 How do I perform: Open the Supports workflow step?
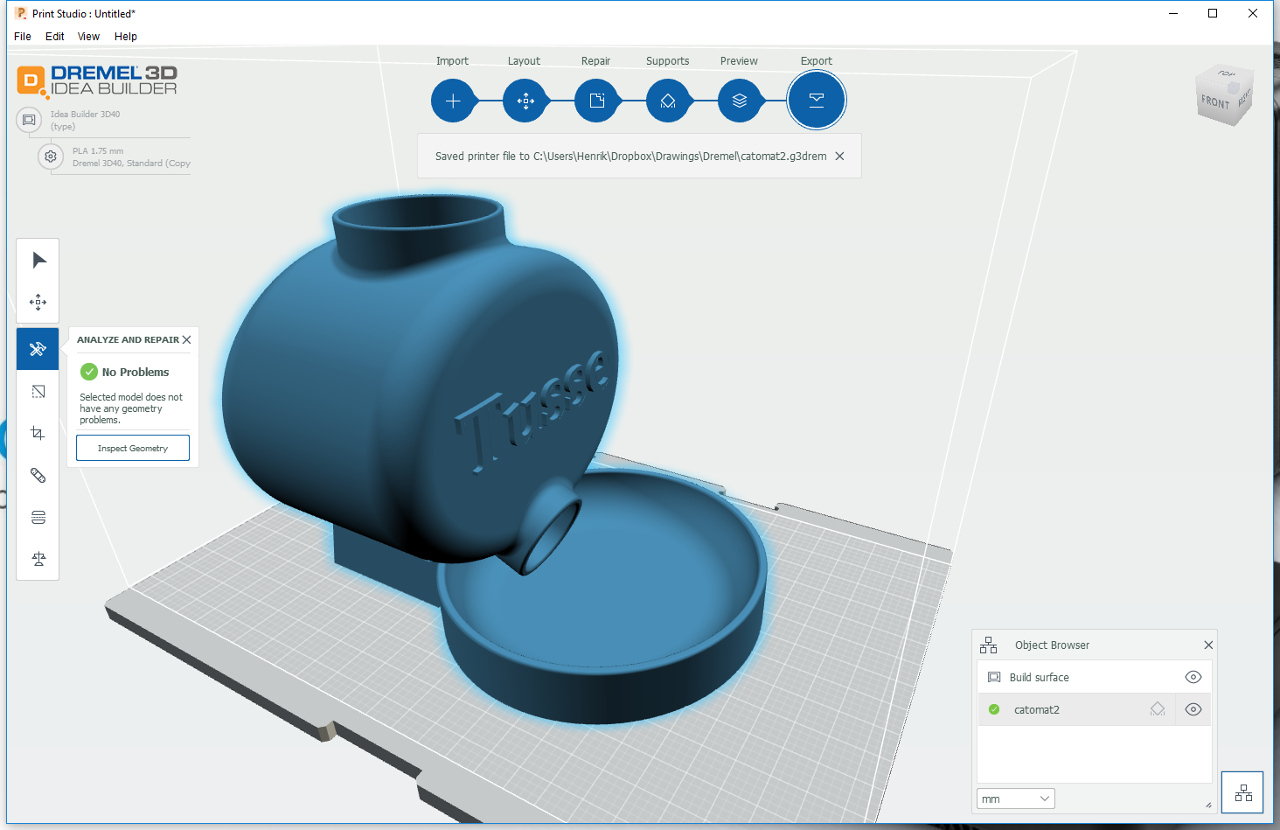[667, 101]
